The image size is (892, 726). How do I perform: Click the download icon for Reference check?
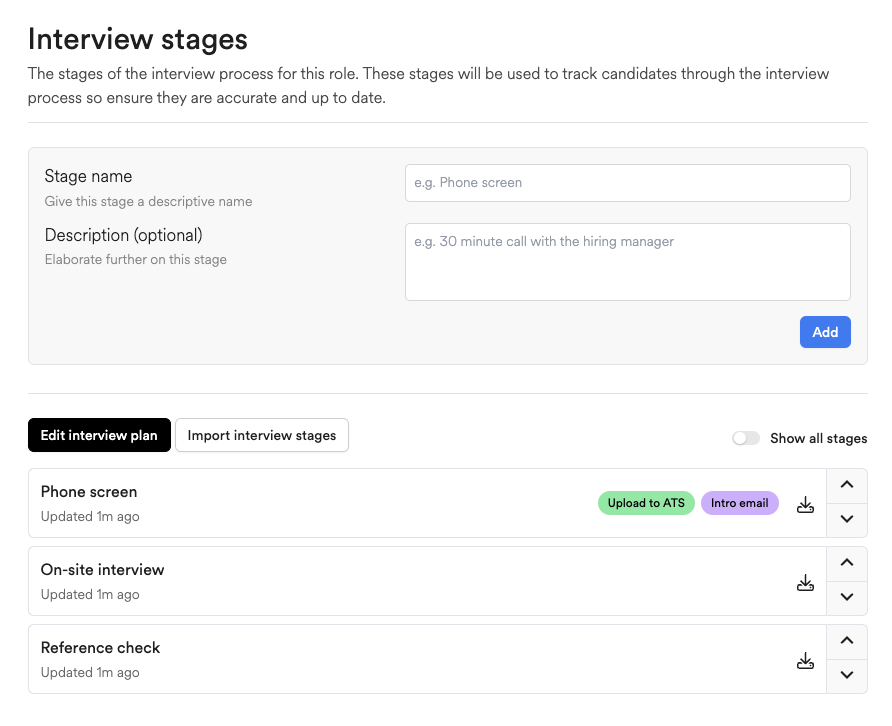[805, 660]
